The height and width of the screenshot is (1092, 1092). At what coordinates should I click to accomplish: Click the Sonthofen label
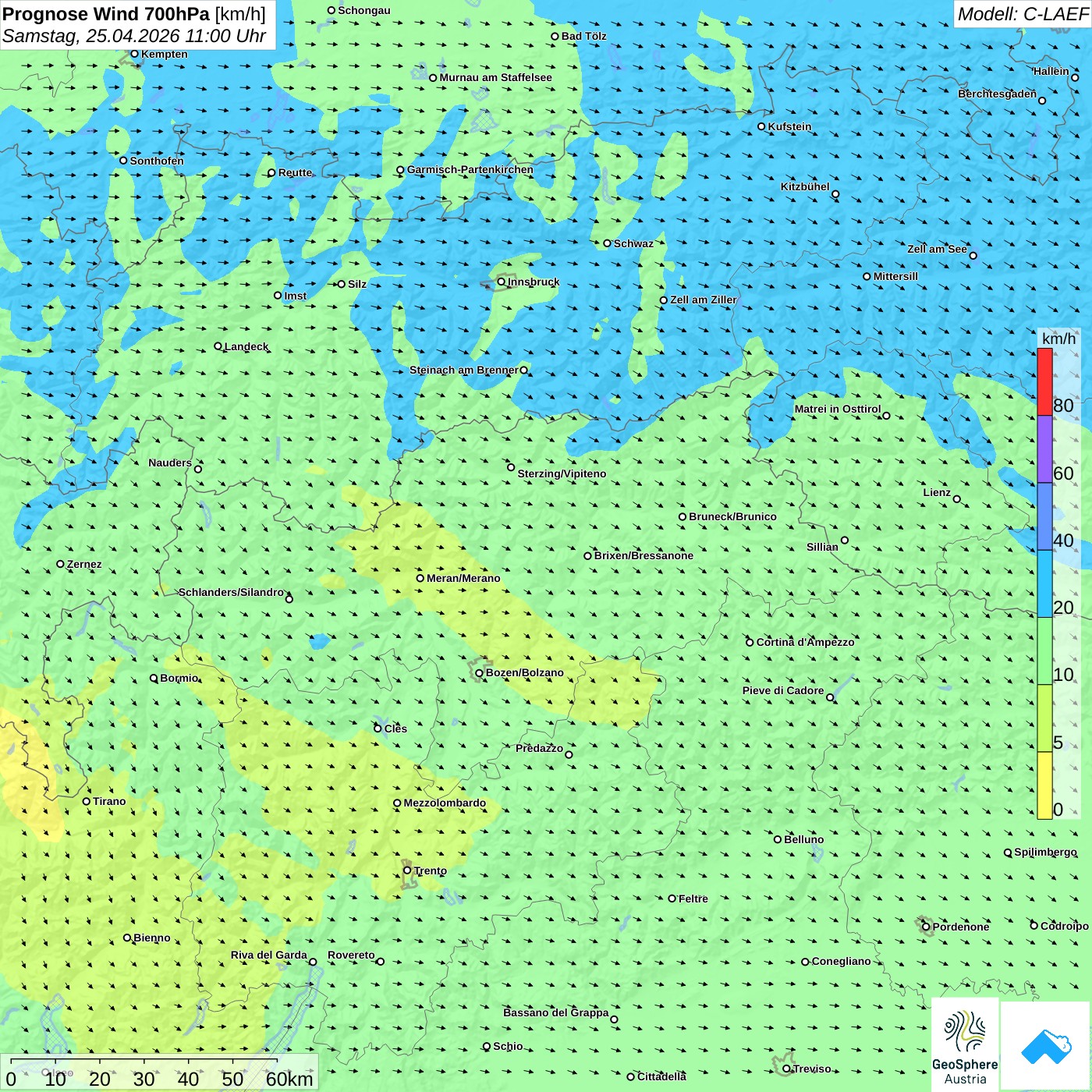157,161
